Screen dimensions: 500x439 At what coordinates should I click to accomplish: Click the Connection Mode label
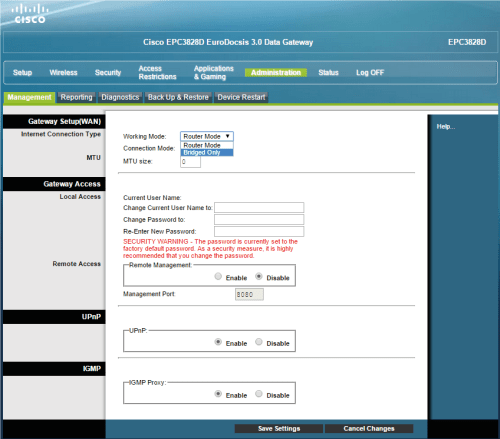pyautogui.click(x=149, y=148)
